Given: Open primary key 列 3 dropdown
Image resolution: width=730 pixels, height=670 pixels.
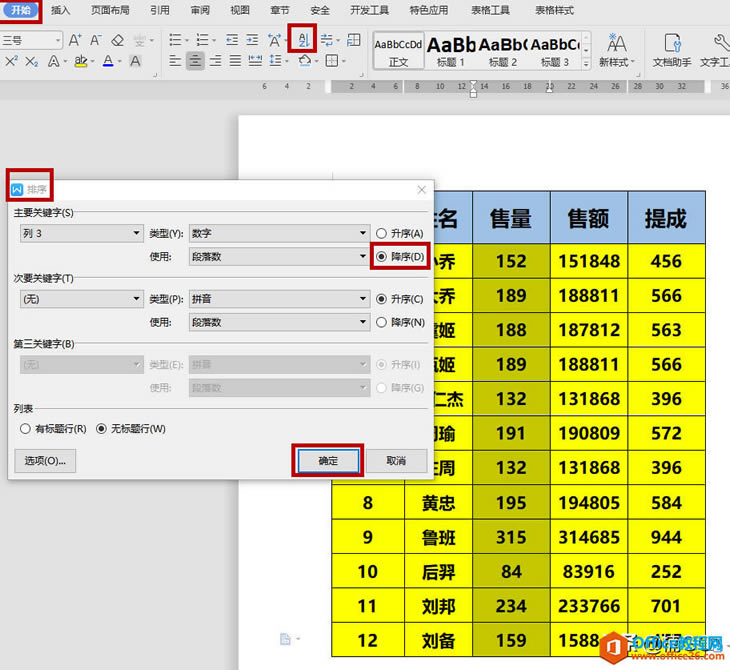Looking at the screenshot, I should coord(81,233).
